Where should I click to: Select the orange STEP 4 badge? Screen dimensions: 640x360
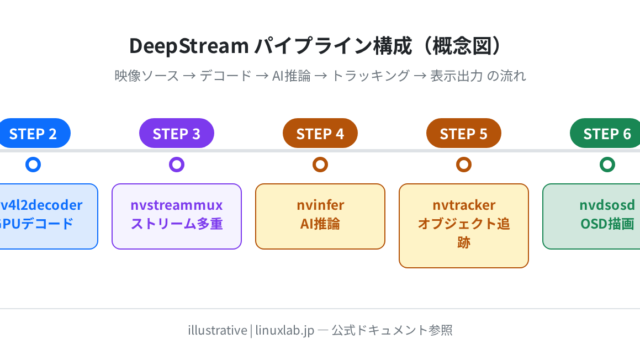tap(320, 133)
